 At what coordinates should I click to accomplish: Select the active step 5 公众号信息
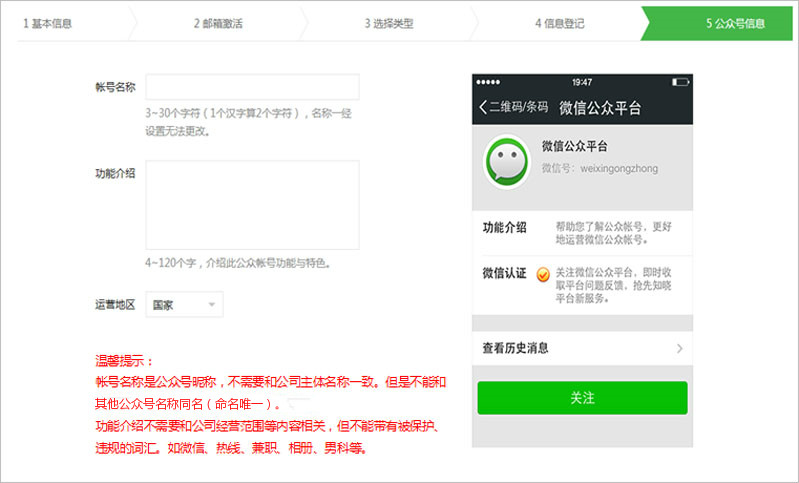735,22
